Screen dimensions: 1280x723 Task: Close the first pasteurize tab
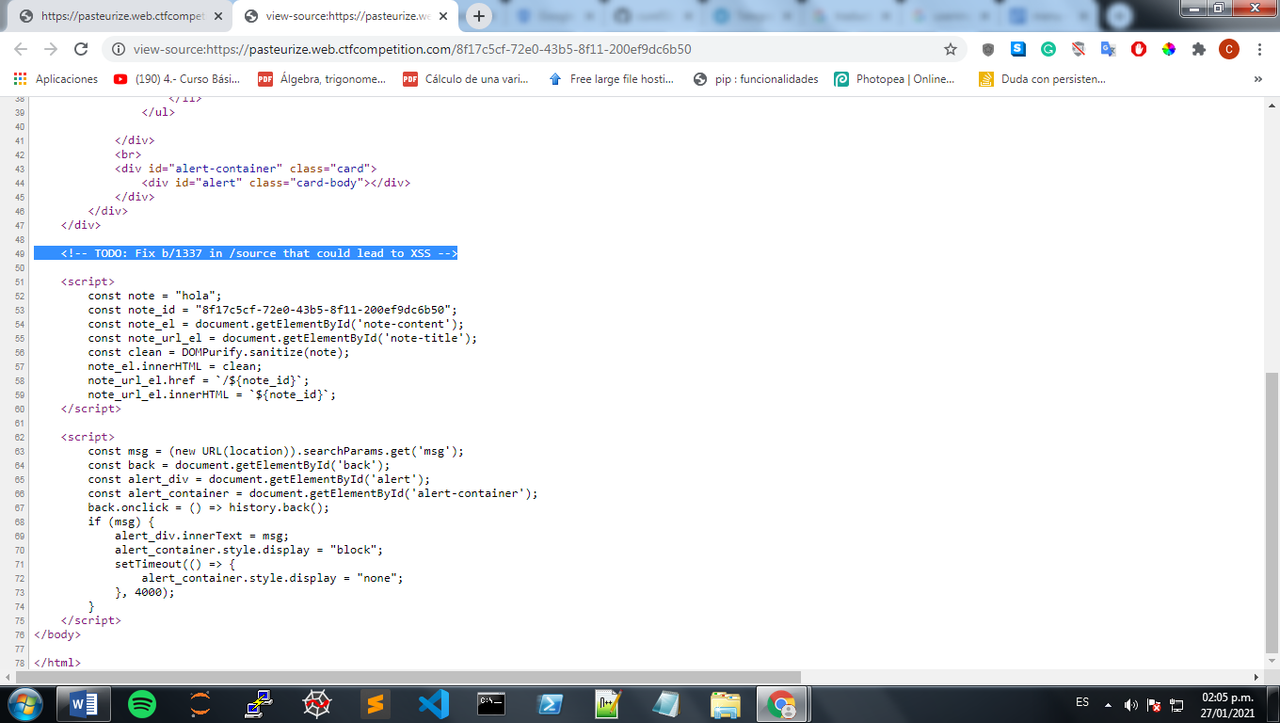[x=218, y=16]
